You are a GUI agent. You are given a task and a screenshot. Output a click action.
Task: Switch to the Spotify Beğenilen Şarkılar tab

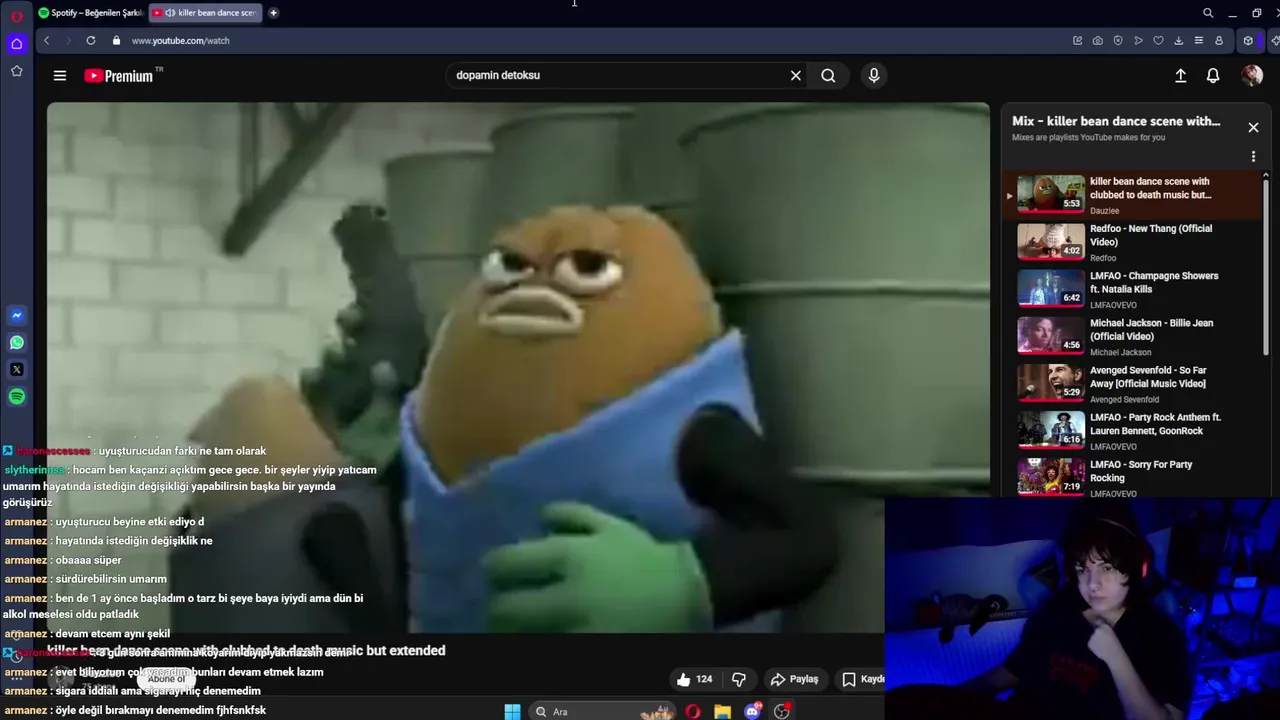[90, 13]
